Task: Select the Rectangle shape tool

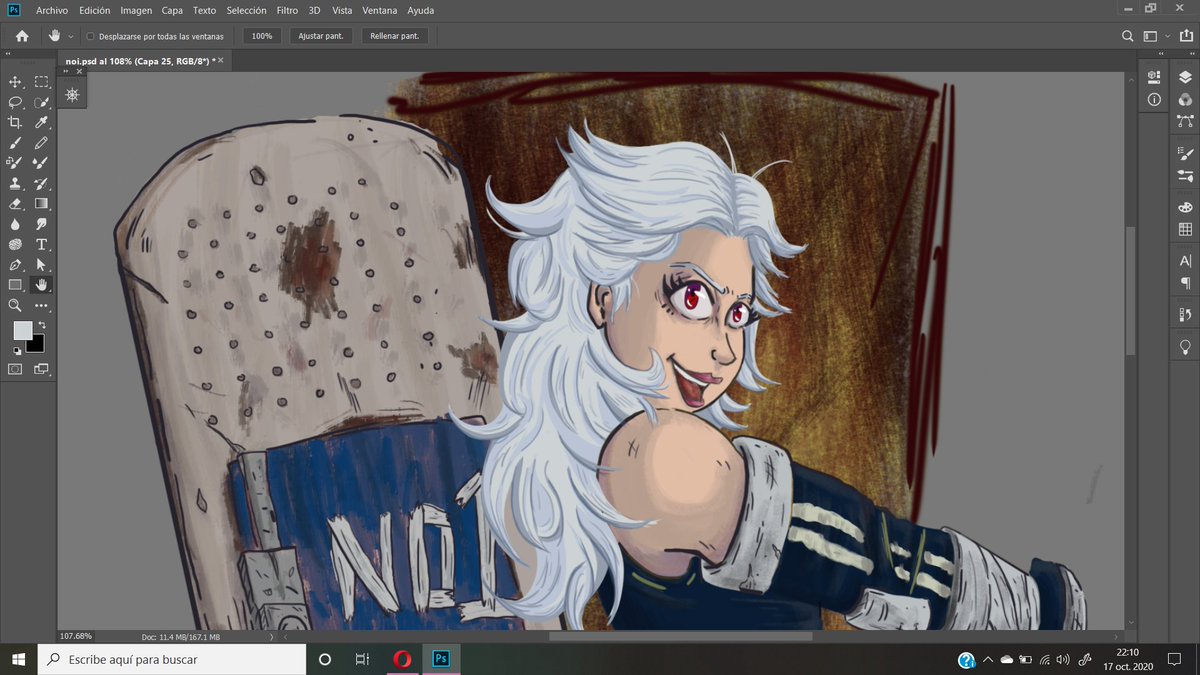Action: [15, 285]
